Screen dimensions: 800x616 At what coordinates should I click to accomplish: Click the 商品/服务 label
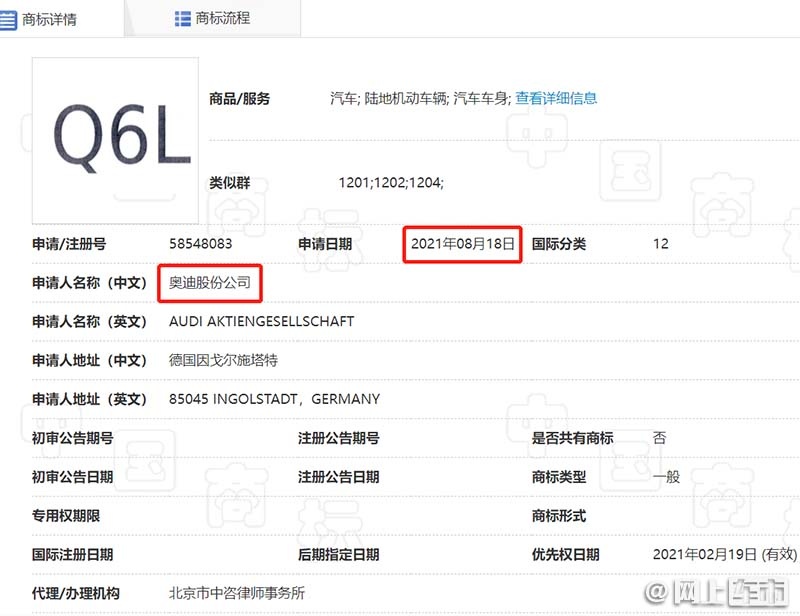pos(240,98)
